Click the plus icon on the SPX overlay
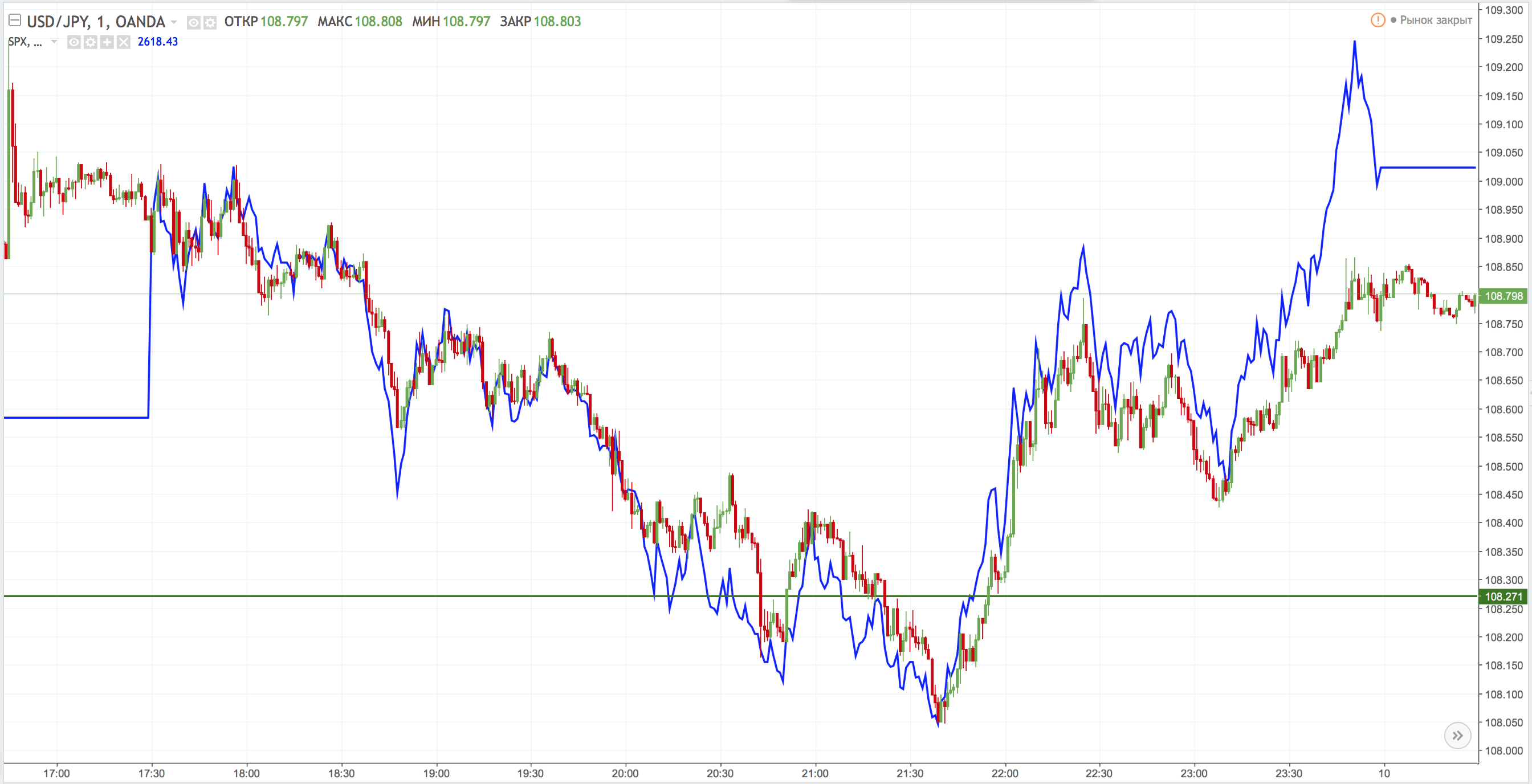The image size is (1532, 784). pyautogui.click(x=107, y=42)
